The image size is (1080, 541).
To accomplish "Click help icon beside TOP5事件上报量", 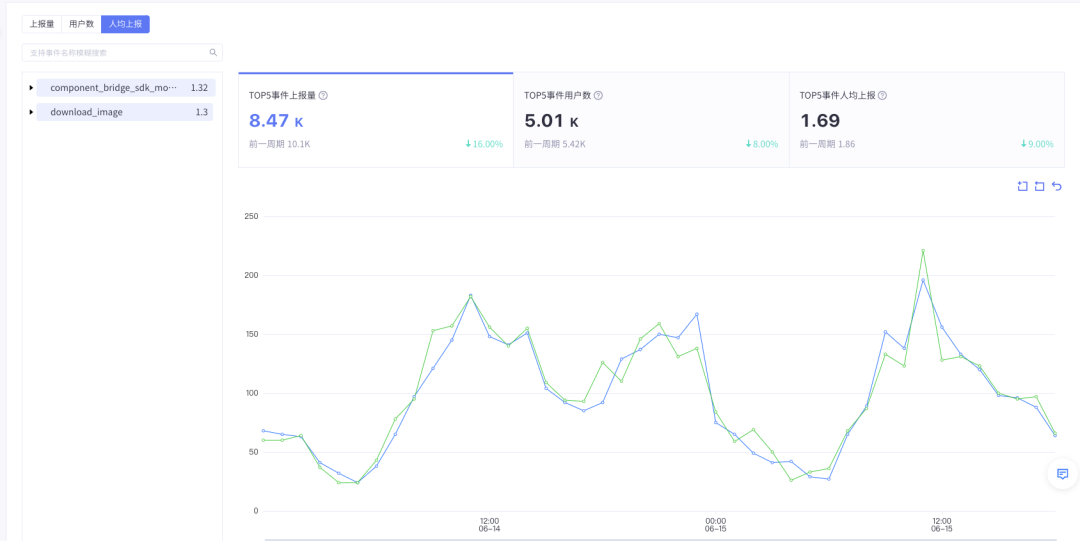I will tap(324, 96).
